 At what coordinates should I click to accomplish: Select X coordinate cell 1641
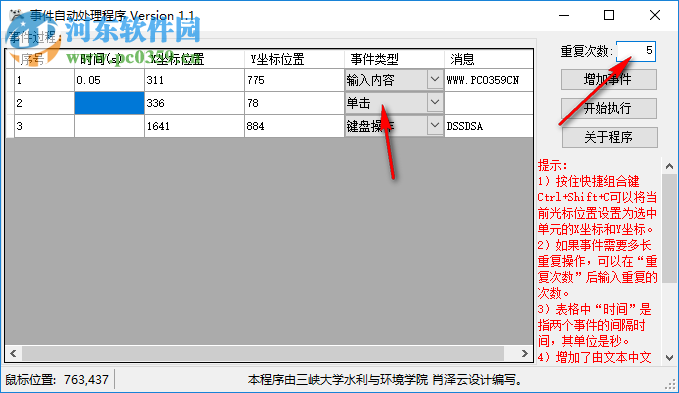point(194,126)
